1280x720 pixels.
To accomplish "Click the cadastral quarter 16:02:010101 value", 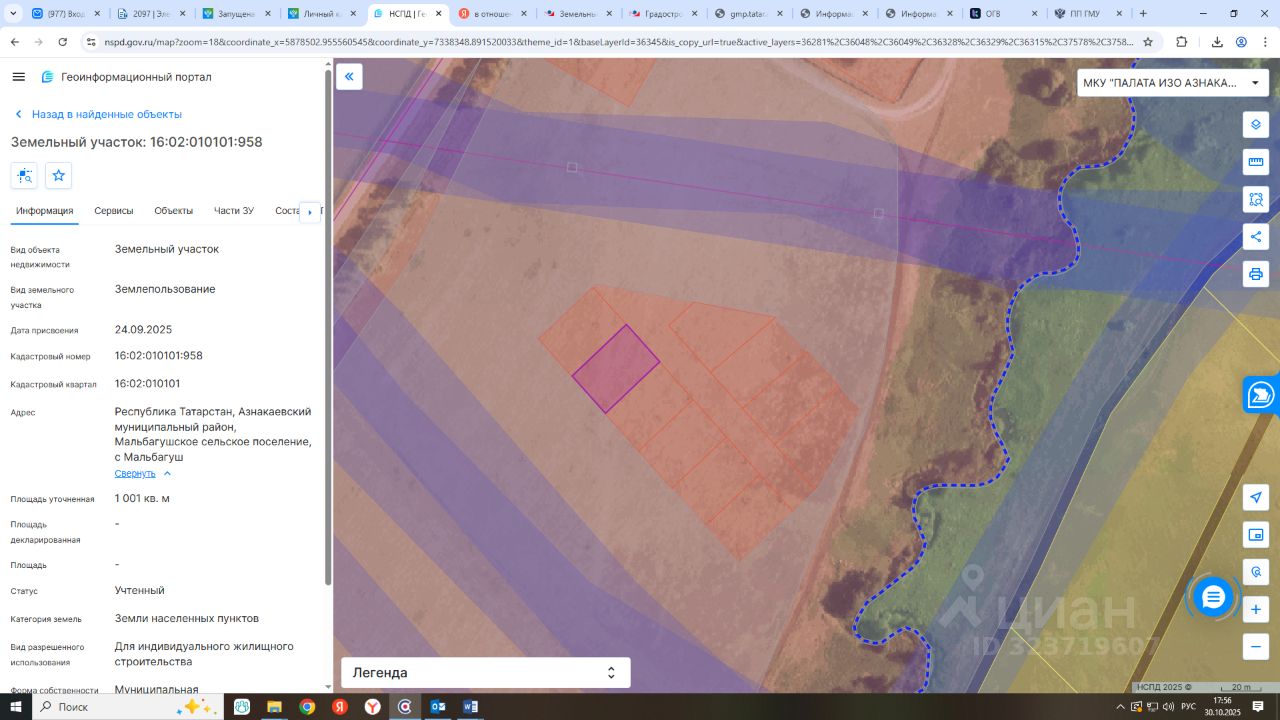I will (x=148, y=384).
